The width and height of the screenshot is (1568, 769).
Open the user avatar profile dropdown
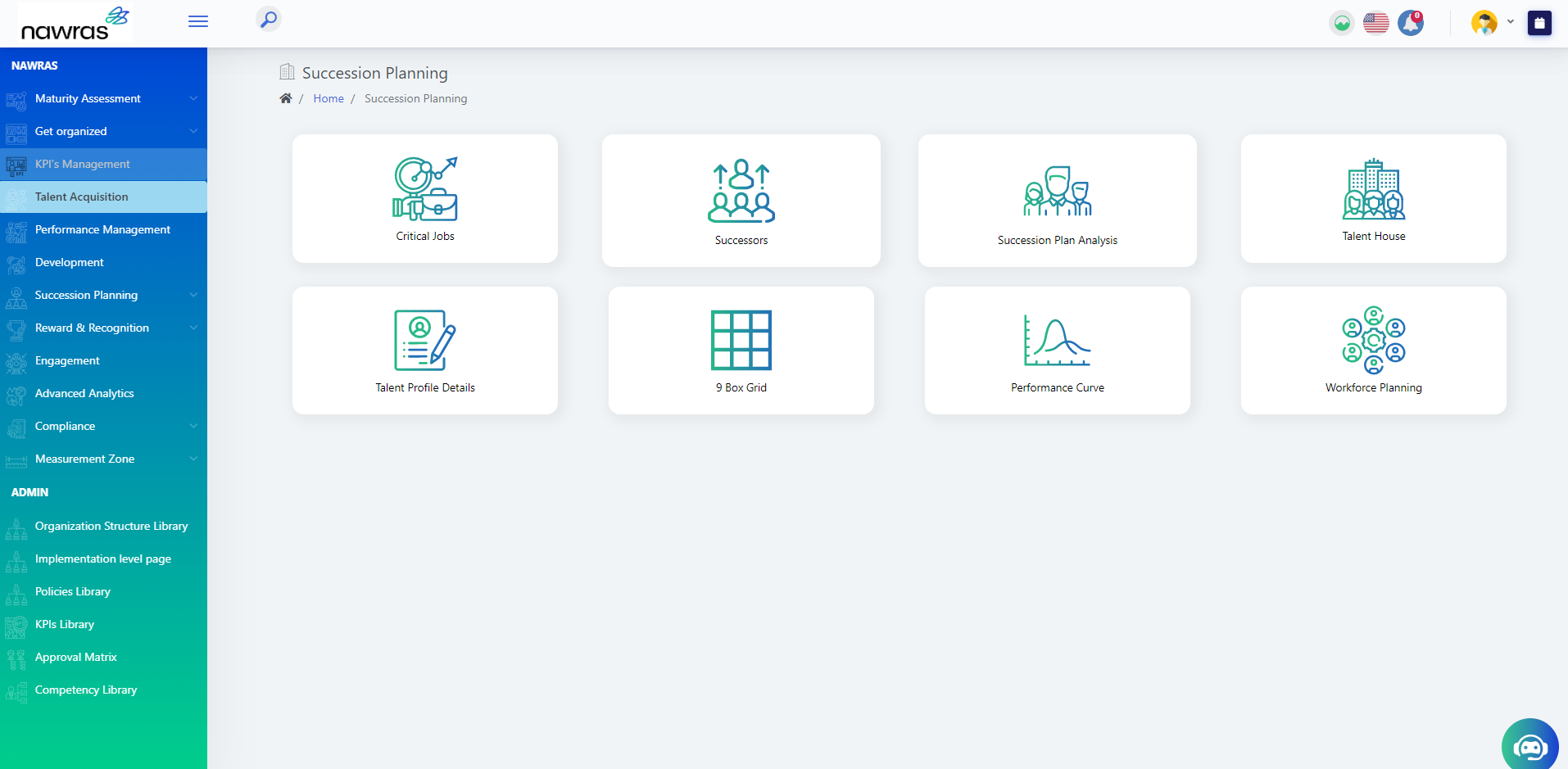click(x=1492, y=23)
